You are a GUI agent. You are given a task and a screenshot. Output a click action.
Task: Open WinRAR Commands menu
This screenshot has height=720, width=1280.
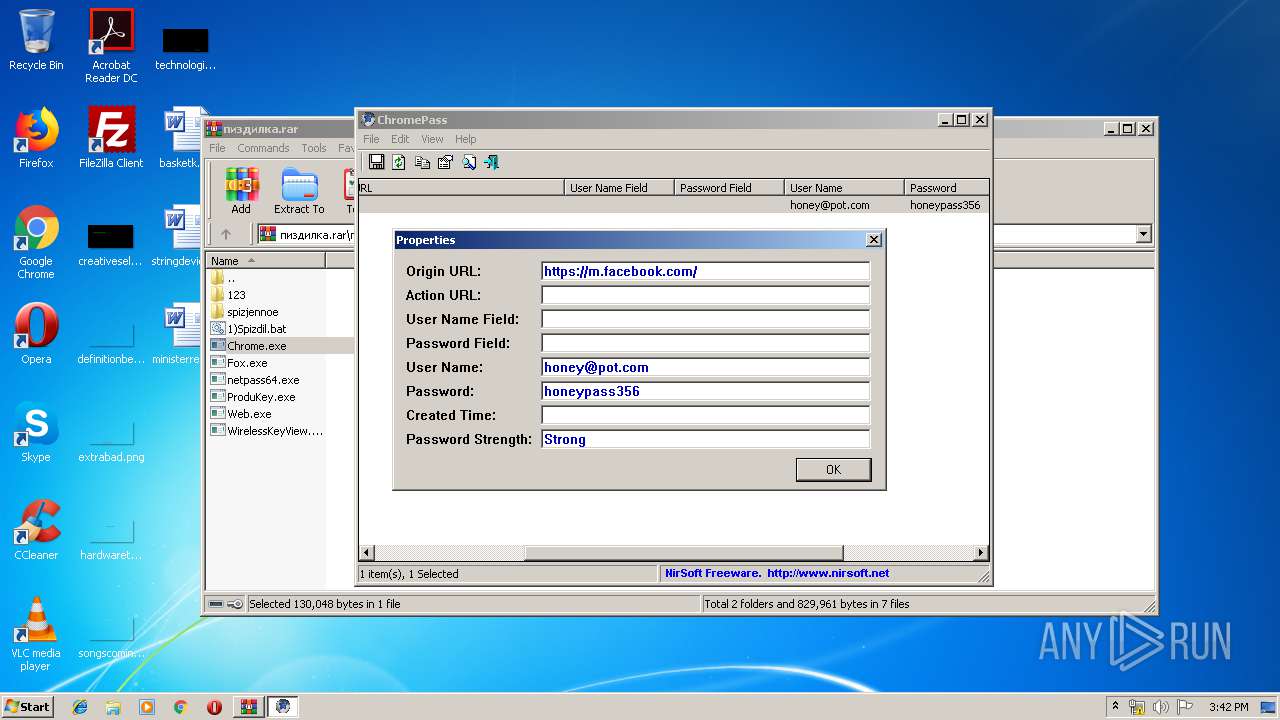263,148
